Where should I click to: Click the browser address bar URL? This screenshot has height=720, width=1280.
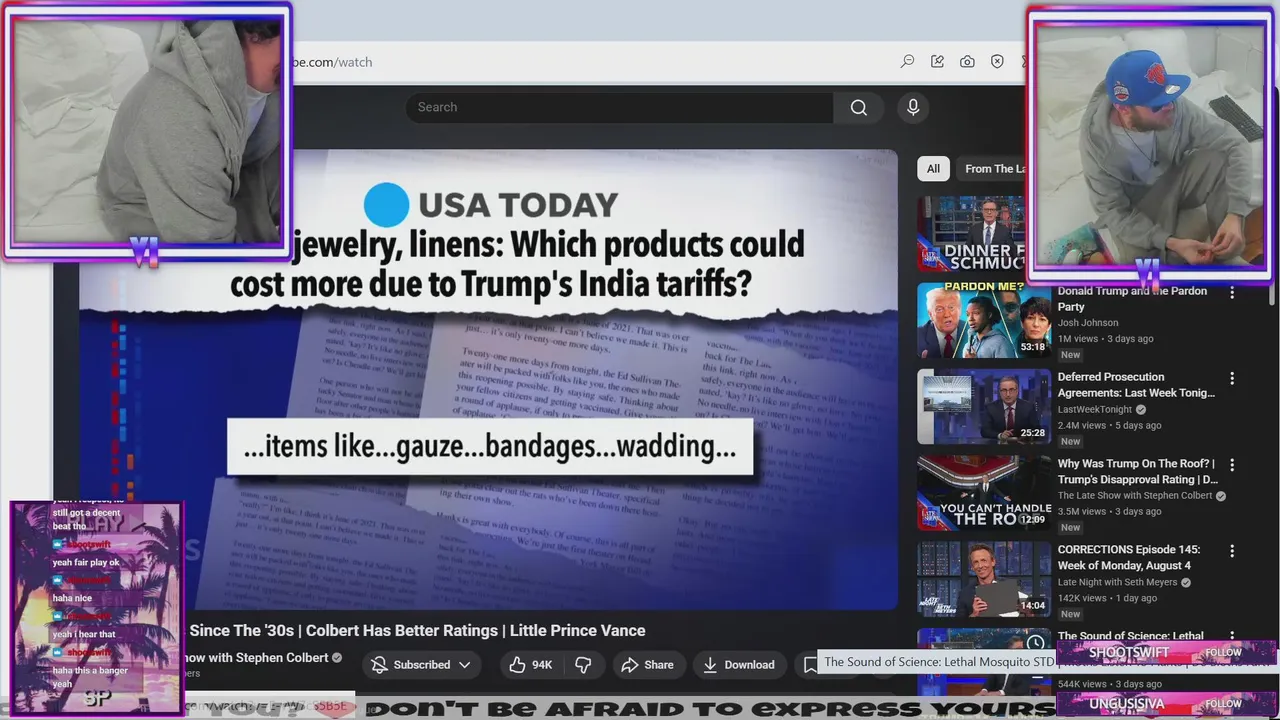330,62
